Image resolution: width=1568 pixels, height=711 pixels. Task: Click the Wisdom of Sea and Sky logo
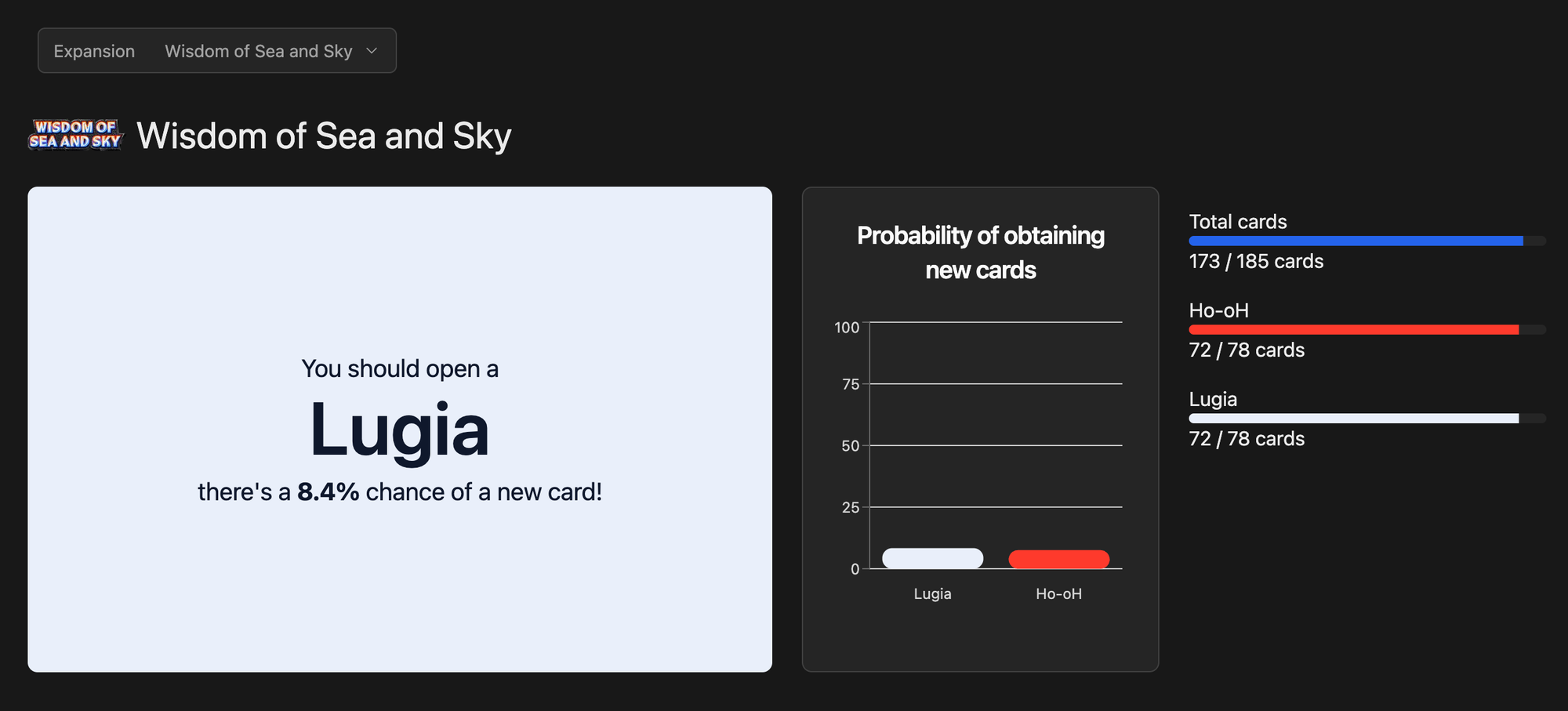76,135
